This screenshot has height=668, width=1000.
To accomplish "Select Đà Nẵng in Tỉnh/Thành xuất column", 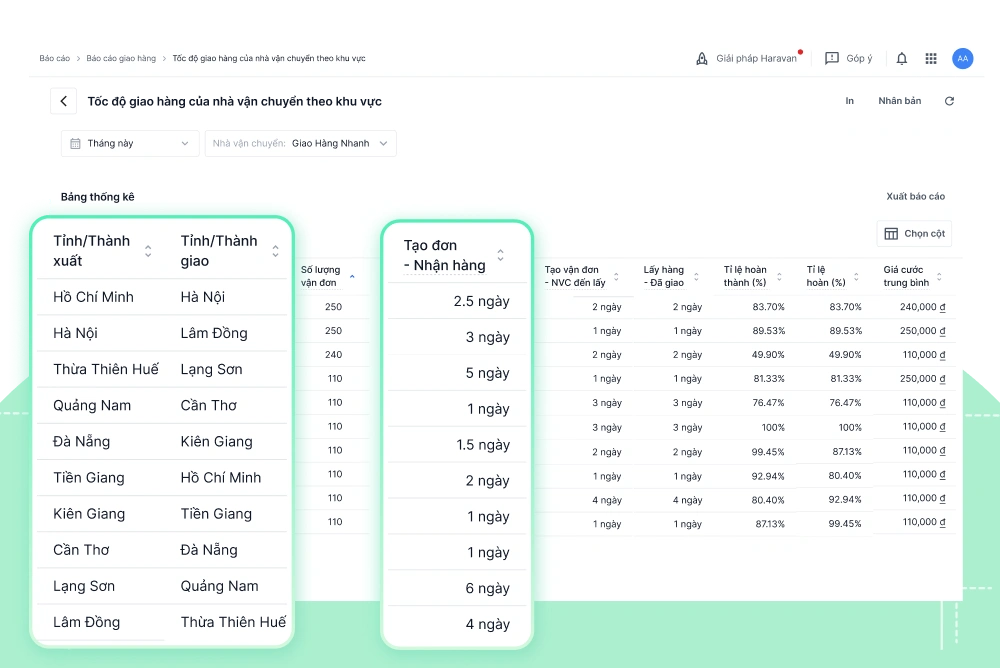I will click(81, 442).
